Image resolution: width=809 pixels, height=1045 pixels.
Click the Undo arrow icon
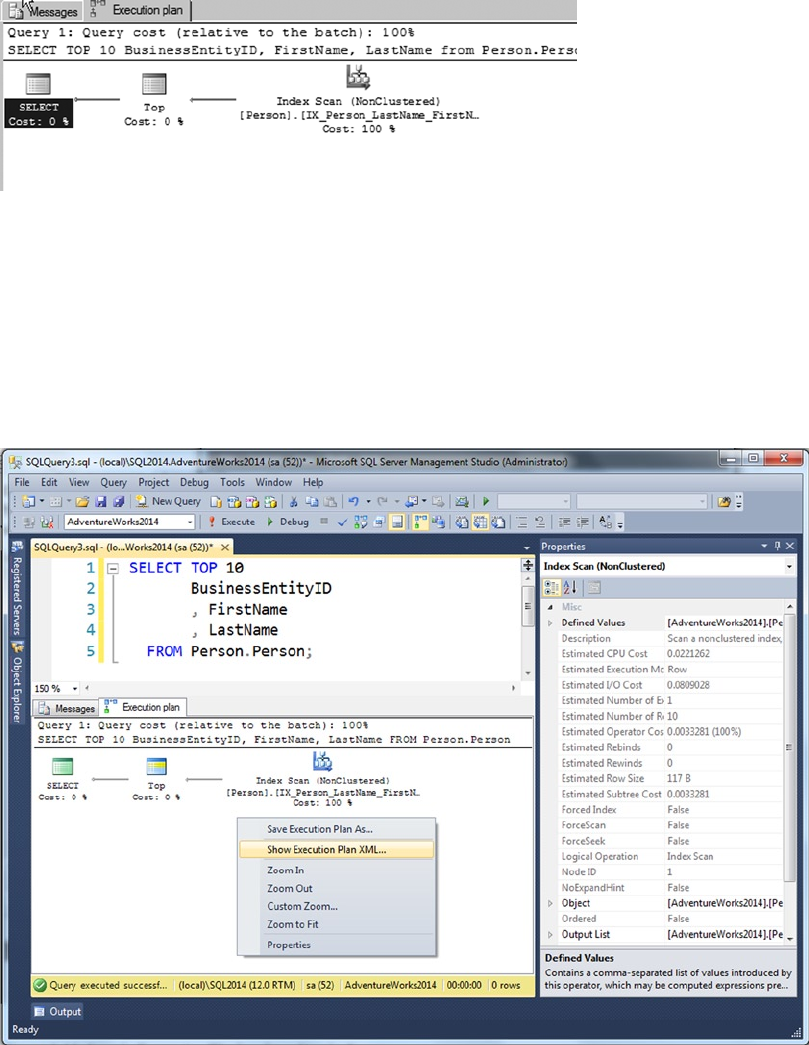pyautogui.click(x=354, y=501)
